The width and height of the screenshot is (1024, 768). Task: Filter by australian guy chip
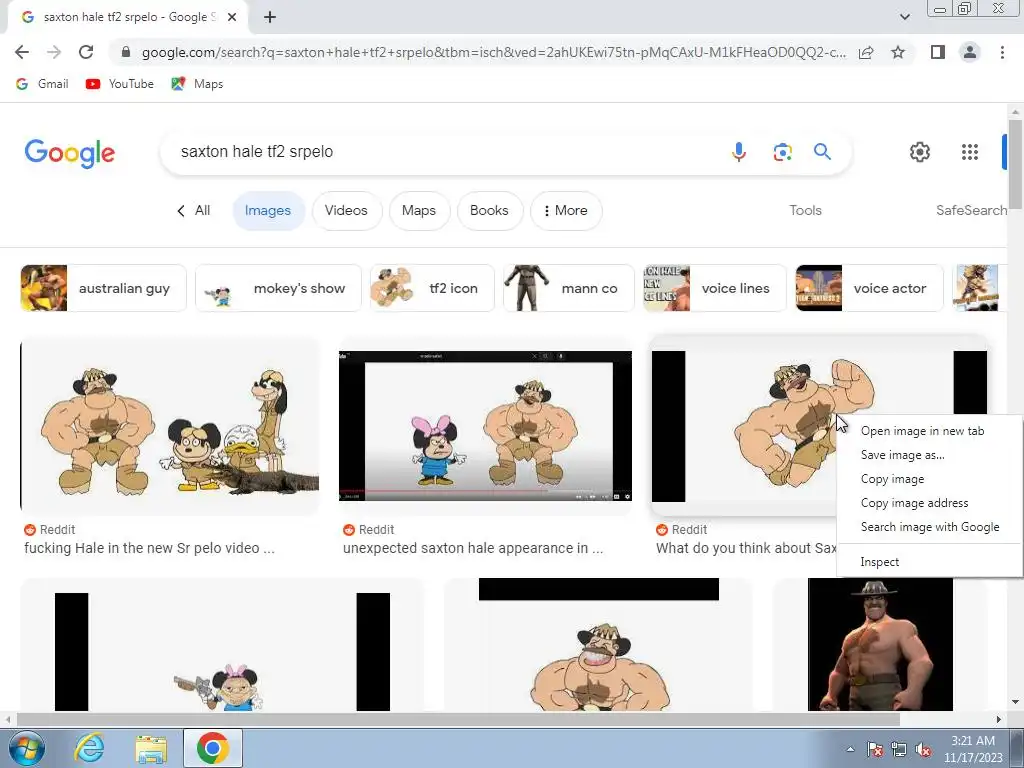[103, 288]
